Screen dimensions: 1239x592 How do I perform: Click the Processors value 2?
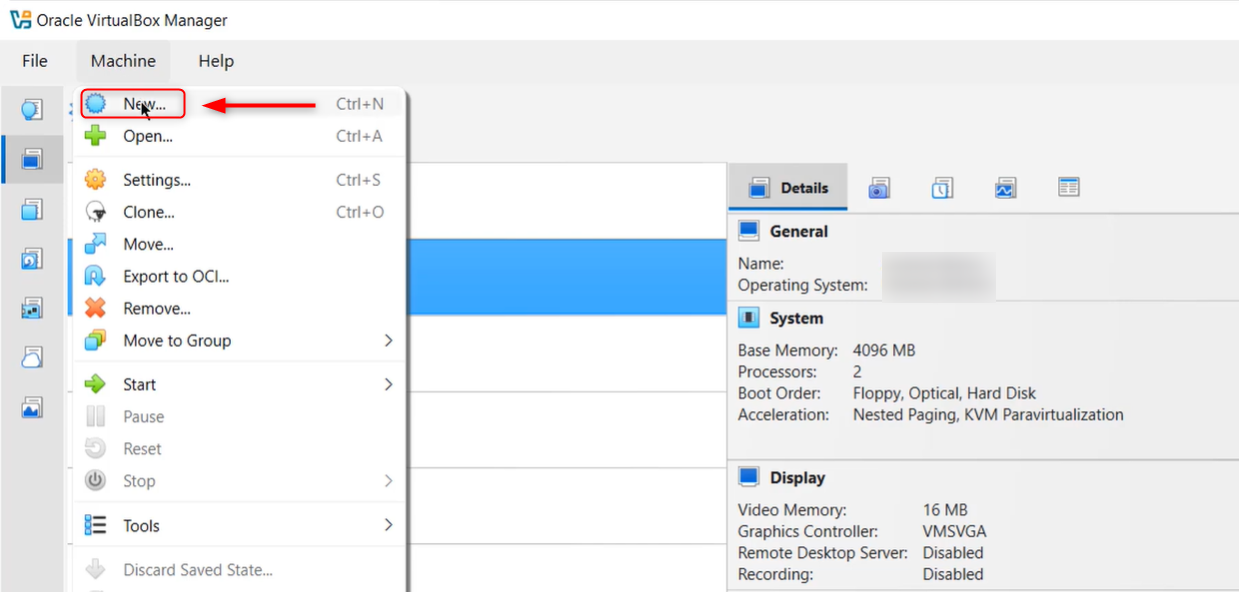(857, 372)
